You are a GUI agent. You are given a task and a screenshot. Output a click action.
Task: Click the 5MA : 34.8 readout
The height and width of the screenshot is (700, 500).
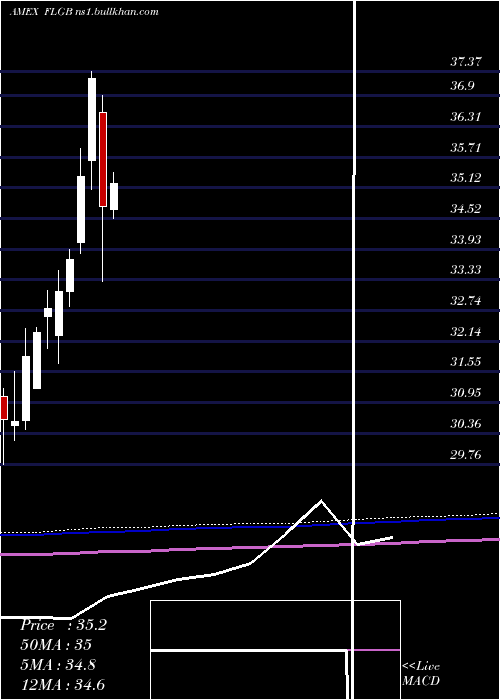pyautogui.click(x=58, y=665)
